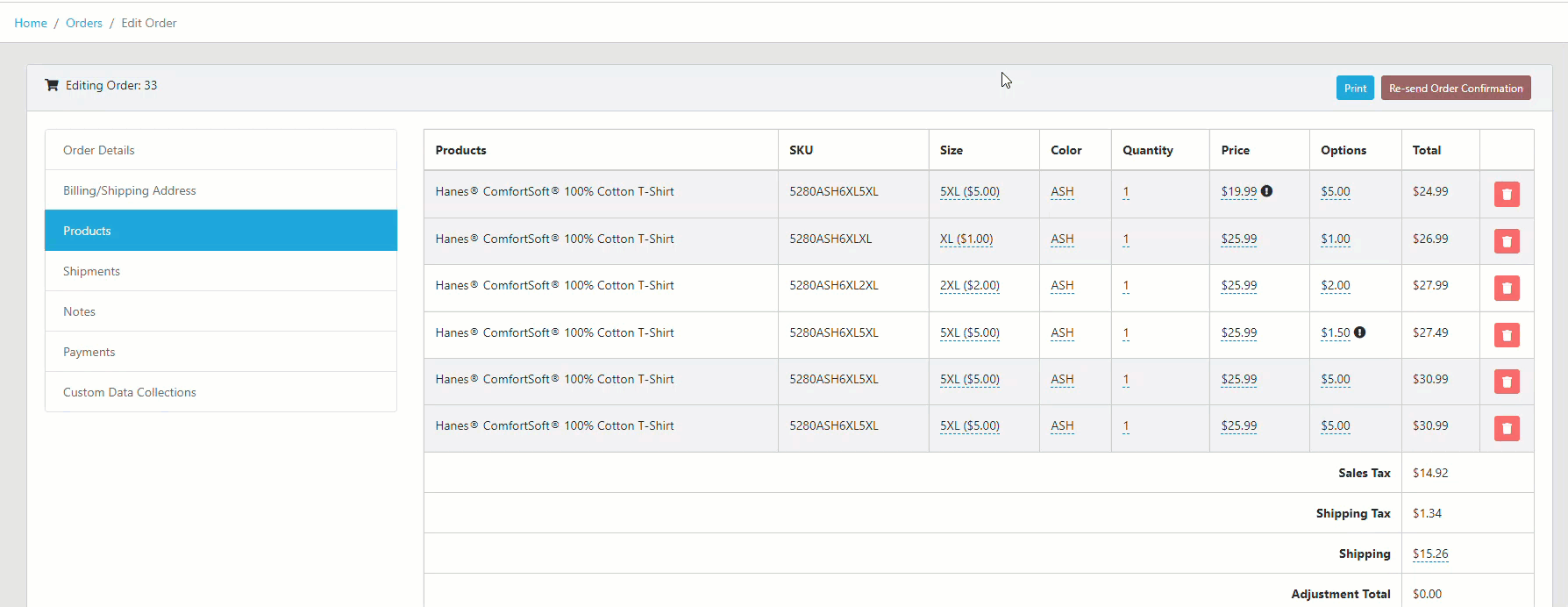Click trash icon for the XL size row
Image resolution: width=1568 pixels, height=607 pixels.
(1506, 241)
